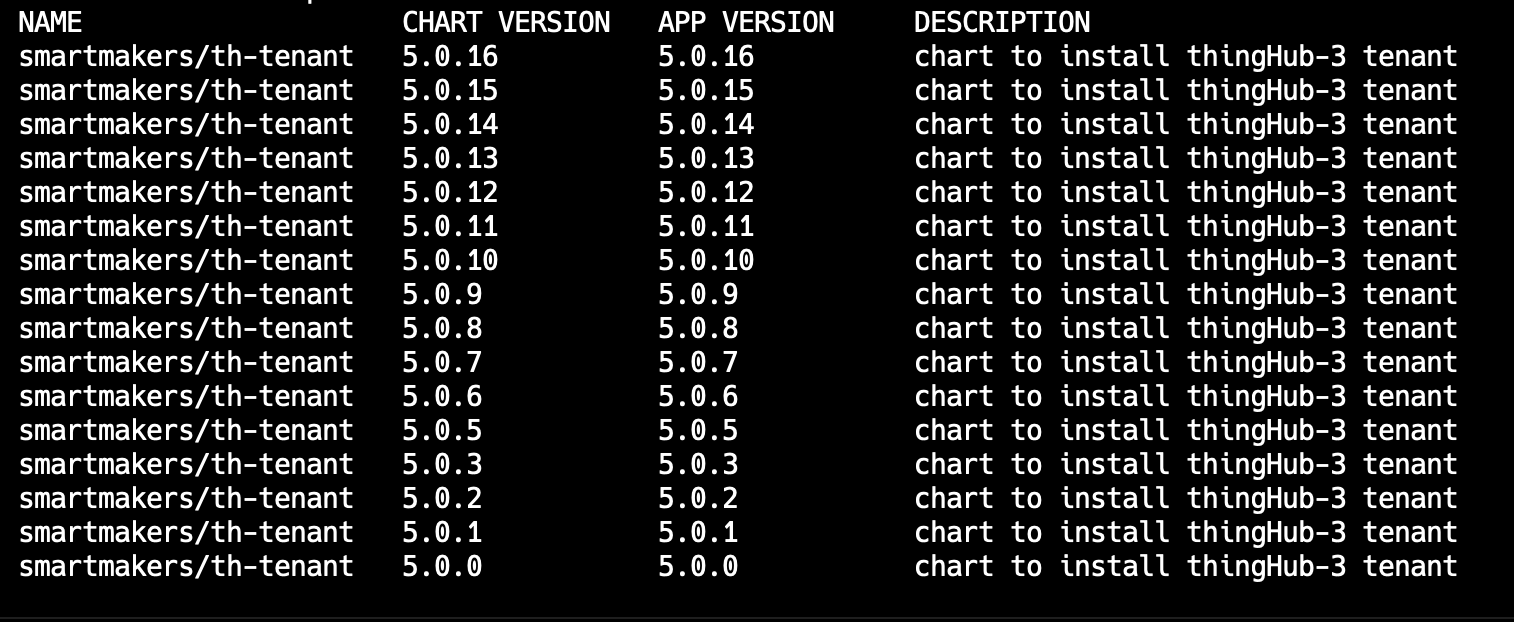
Task: Select chart version 5.0.3 entry
Action: pos(442,465)
